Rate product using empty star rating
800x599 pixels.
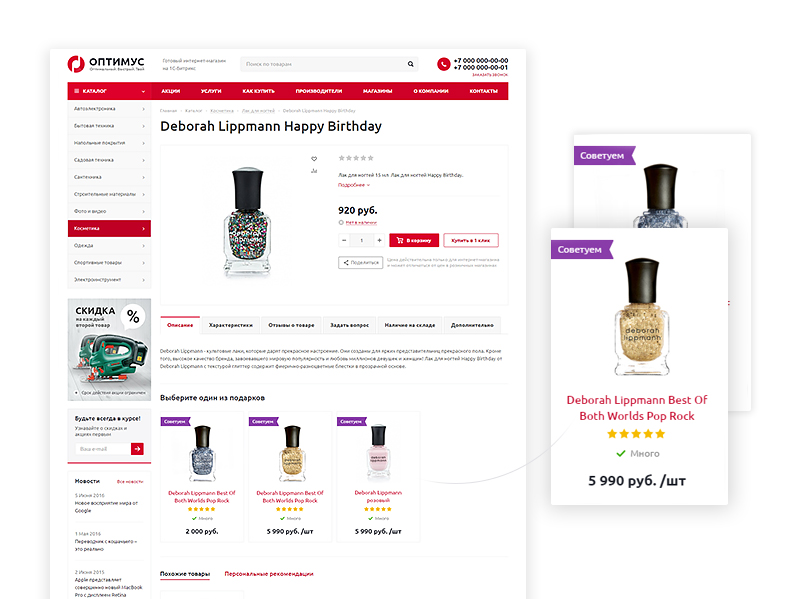(x=356, y=158)
